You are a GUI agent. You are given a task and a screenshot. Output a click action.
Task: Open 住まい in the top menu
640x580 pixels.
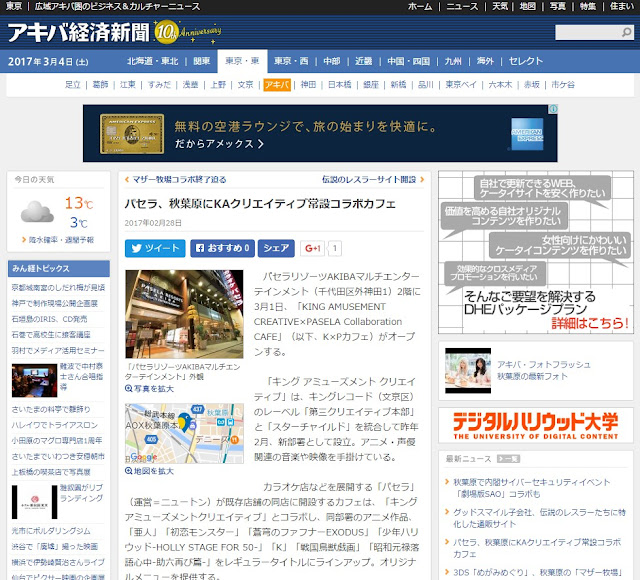click(622, 6)
